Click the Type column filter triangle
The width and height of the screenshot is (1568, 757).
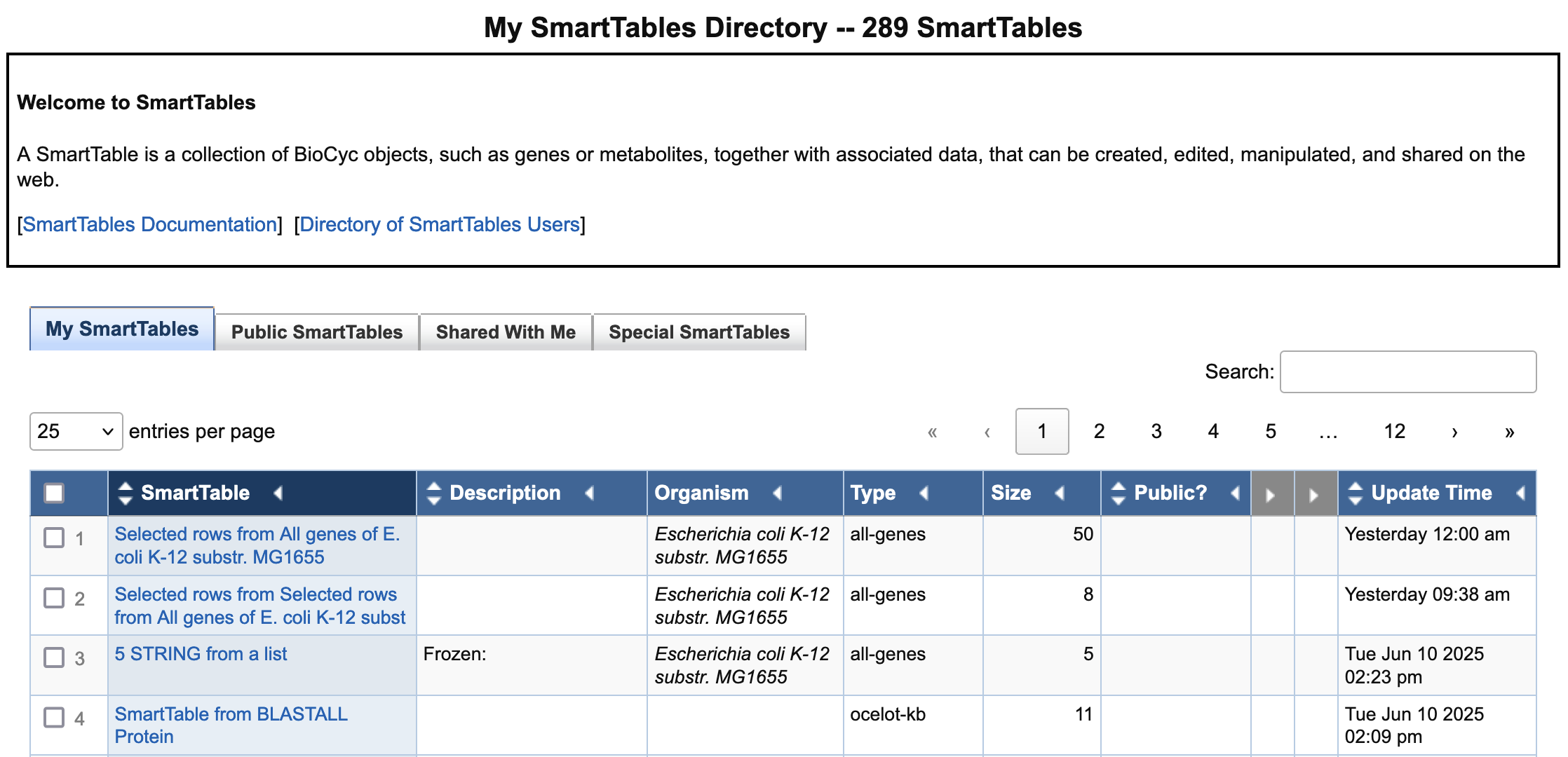tap(924, 493)
